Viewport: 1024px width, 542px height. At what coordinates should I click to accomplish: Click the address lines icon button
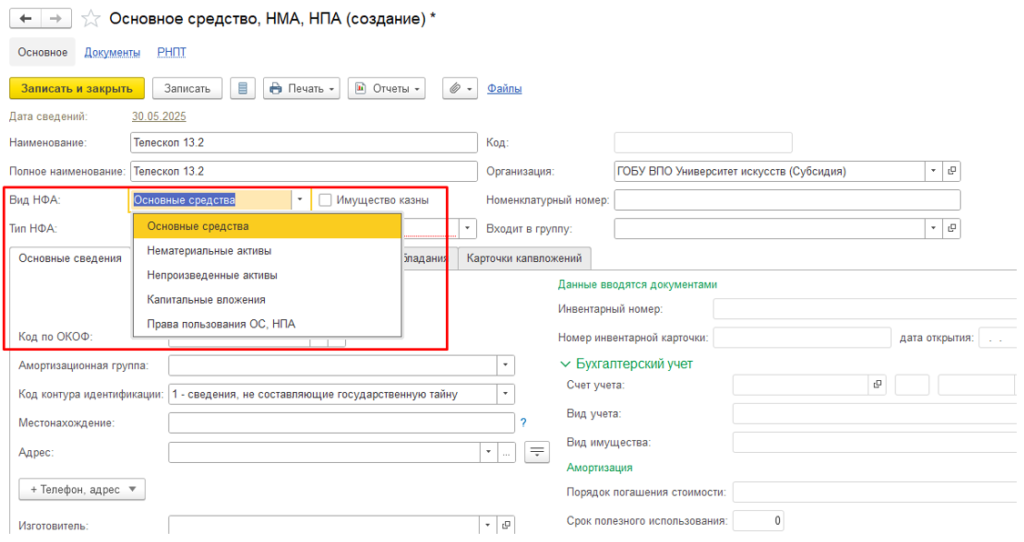[538, 452]
